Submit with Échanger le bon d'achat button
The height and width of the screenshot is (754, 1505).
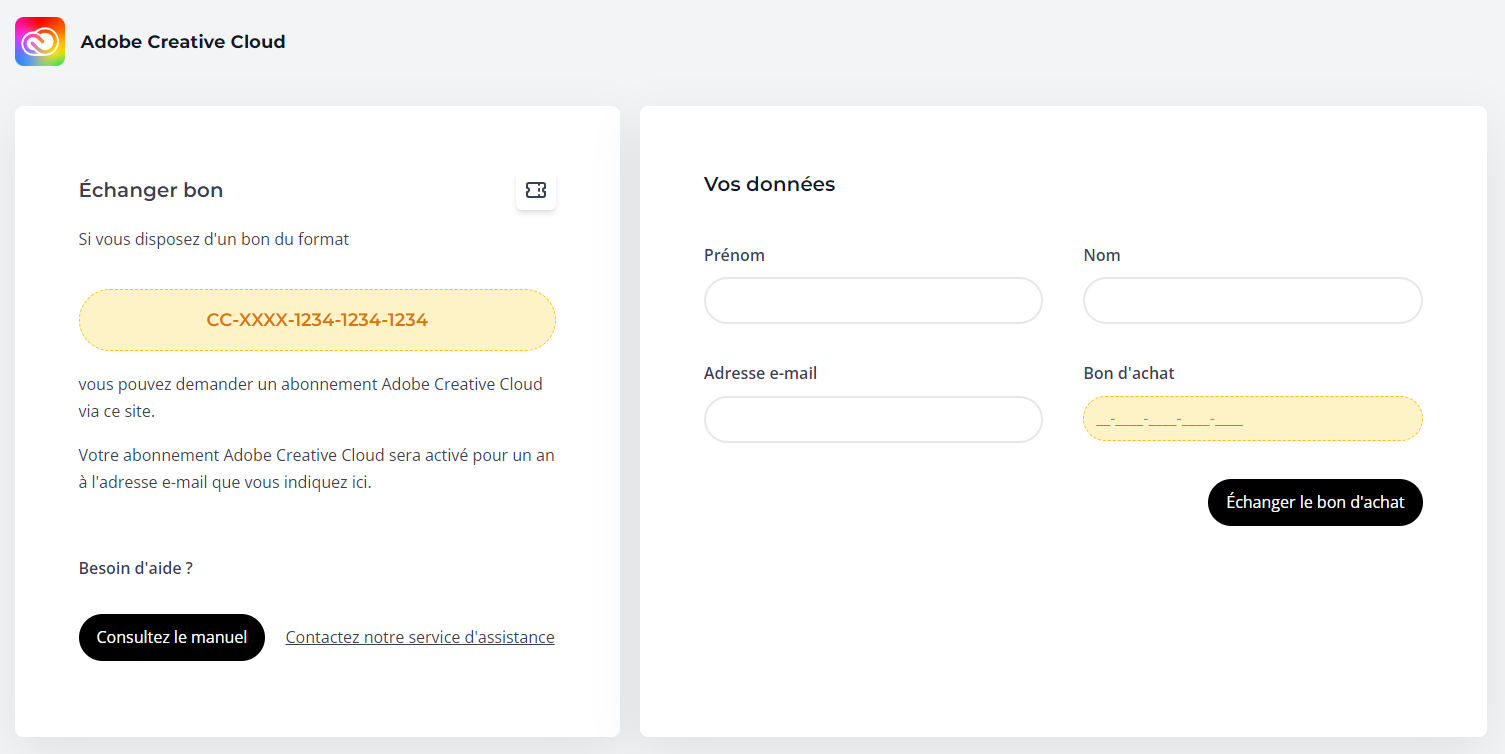click(x=1315, y=502)
